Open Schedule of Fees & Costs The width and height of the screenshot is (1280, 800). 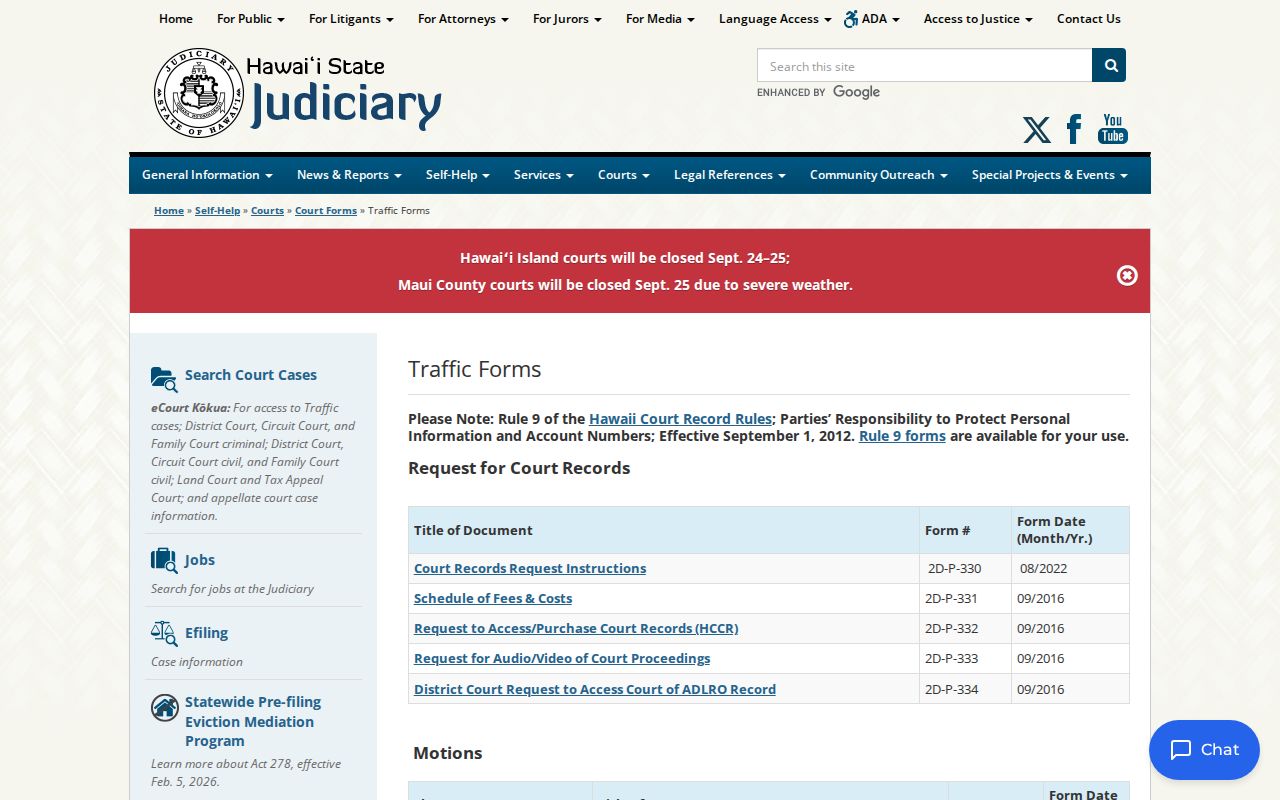click(493, 599)
